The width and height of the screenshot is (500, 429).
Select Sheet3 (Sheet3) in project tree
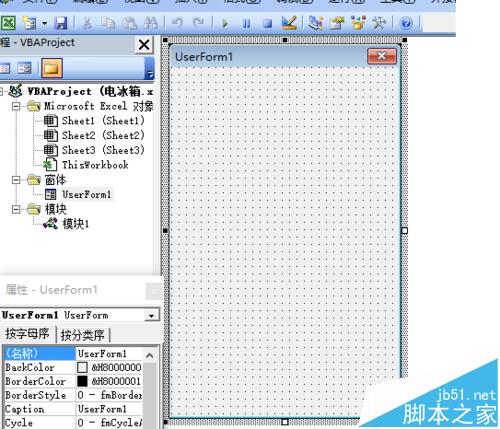(103, 150)
